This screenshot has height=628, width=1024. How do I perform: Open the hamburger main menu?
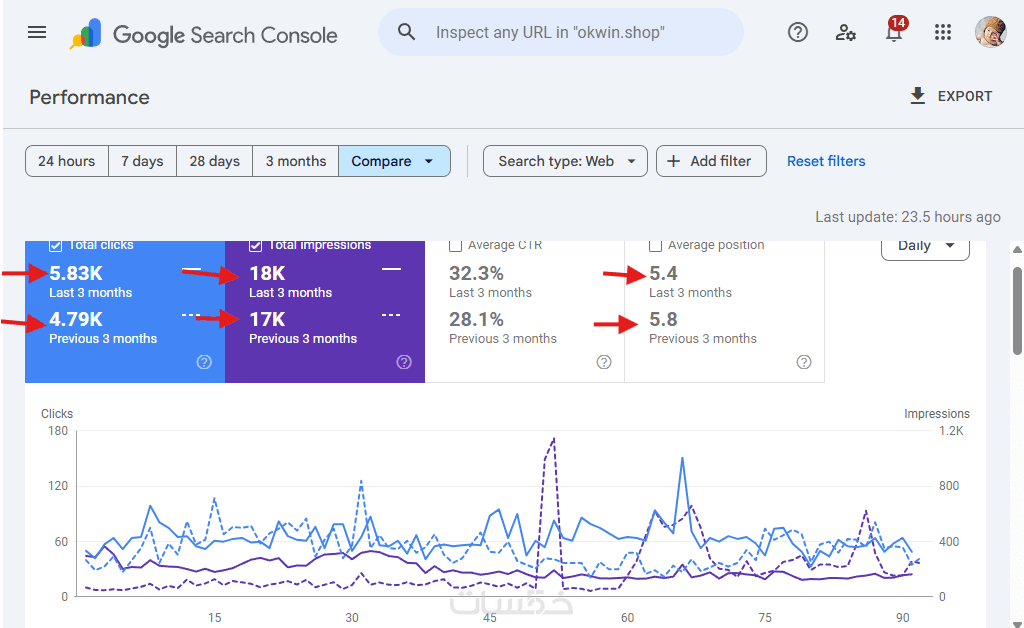(37, 32)
